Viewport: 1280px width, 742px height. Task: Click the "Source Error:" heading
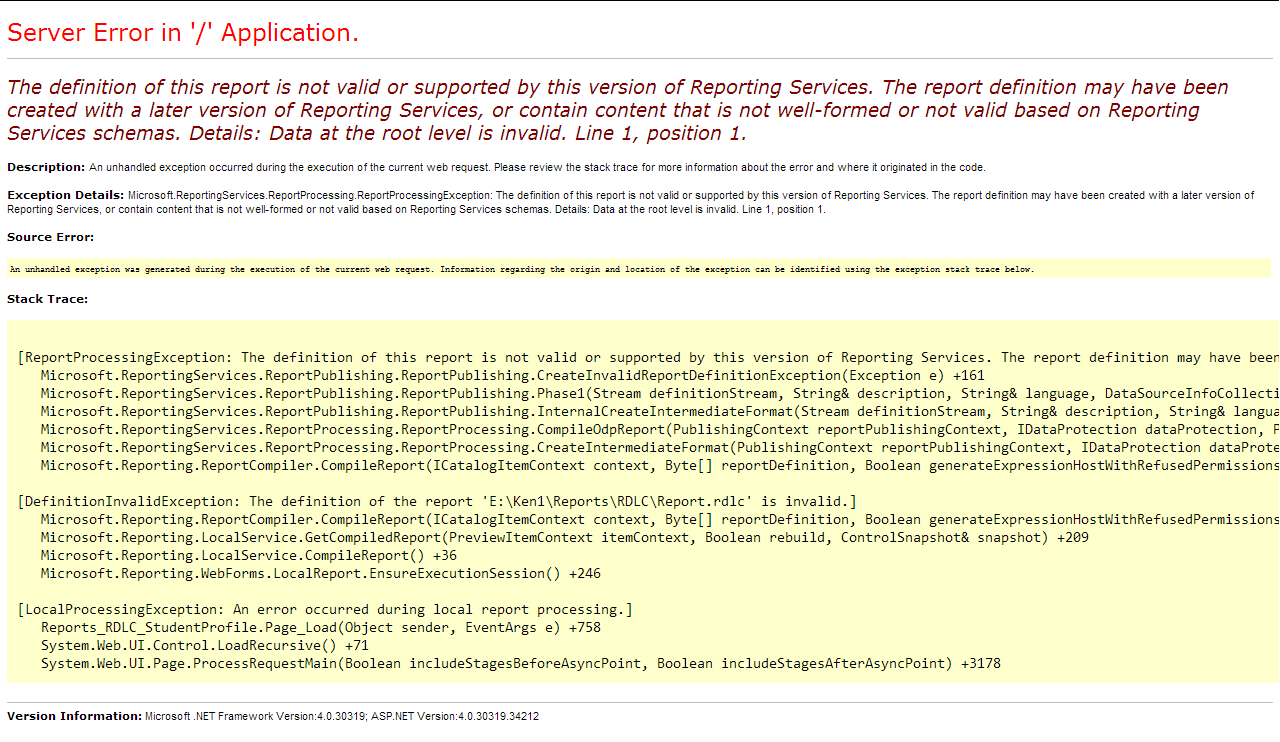pyautogui.click(x=51, y=237)
